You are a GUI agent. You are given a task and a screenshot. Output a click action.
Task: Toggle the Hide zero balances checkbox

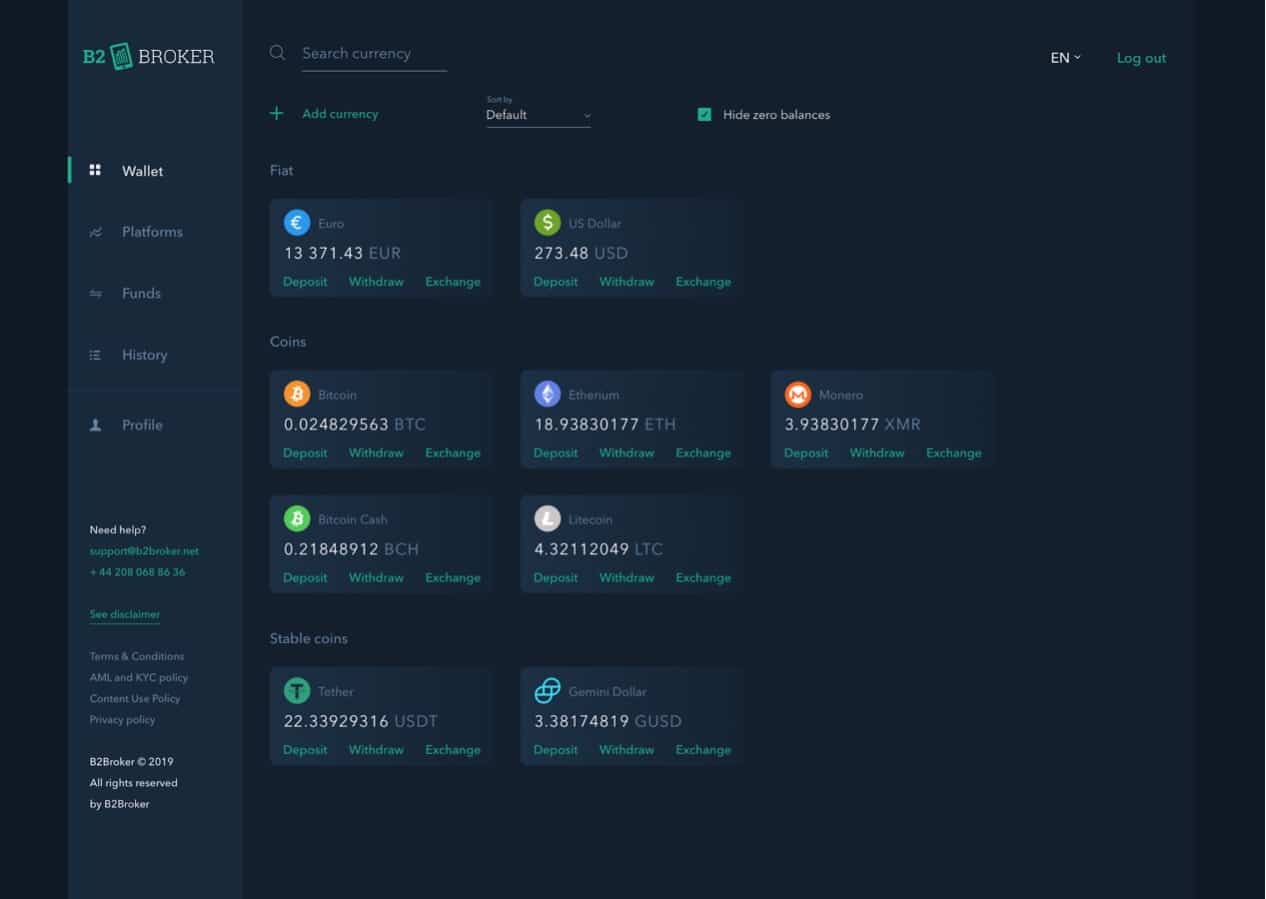[704, 115]
